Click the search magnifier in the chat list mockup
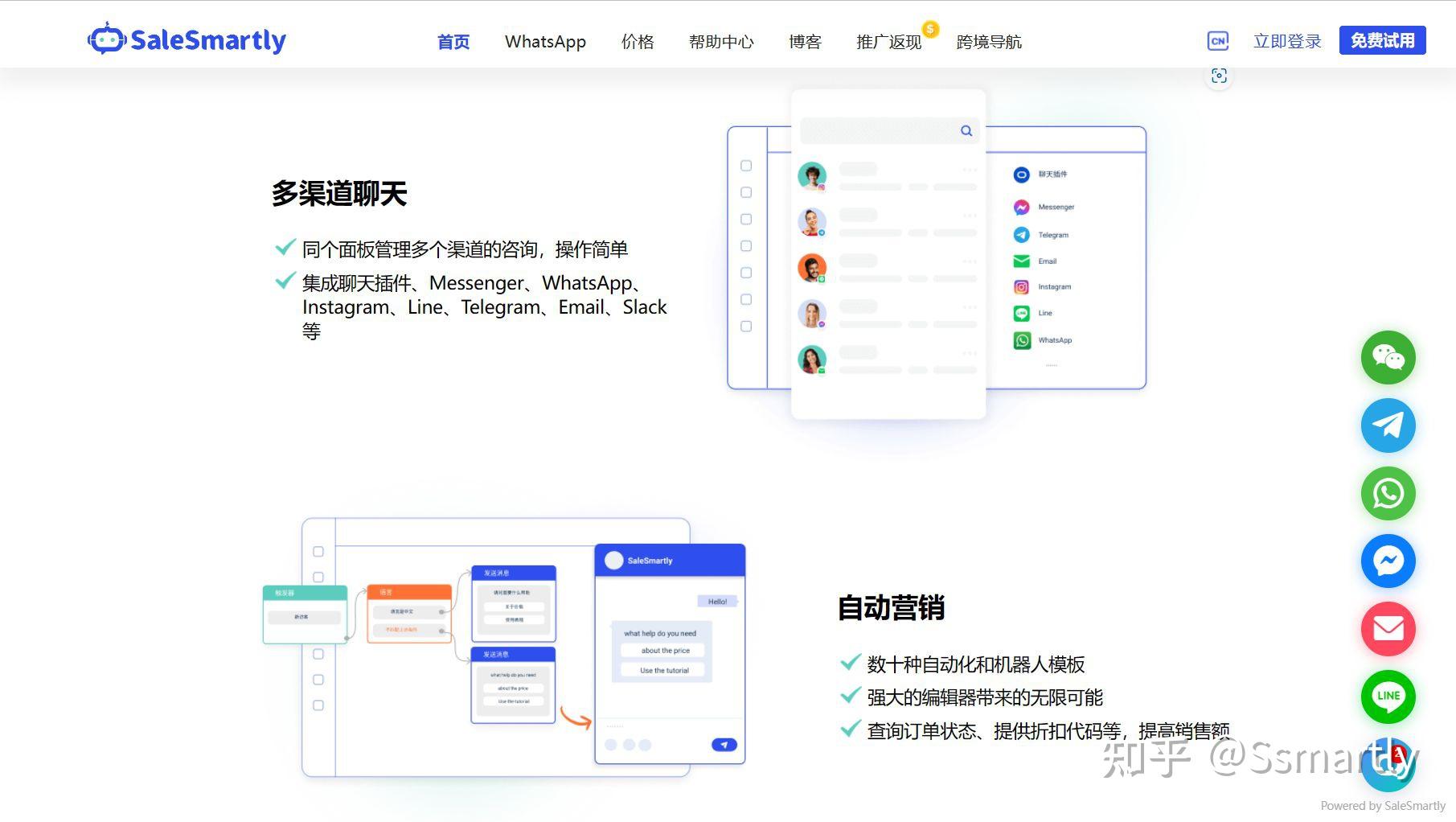This screenshot has width=1456, height=822. (x=966, y=131)
